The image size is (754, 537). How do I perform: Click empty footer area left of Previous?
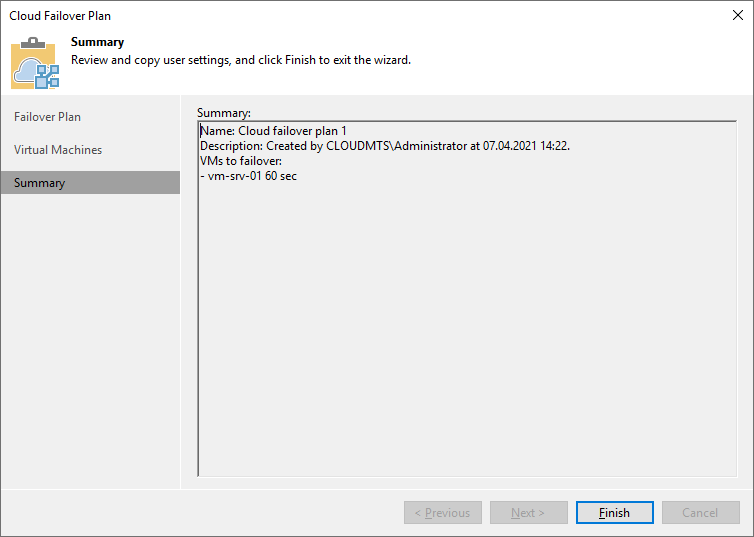[200, 513]
